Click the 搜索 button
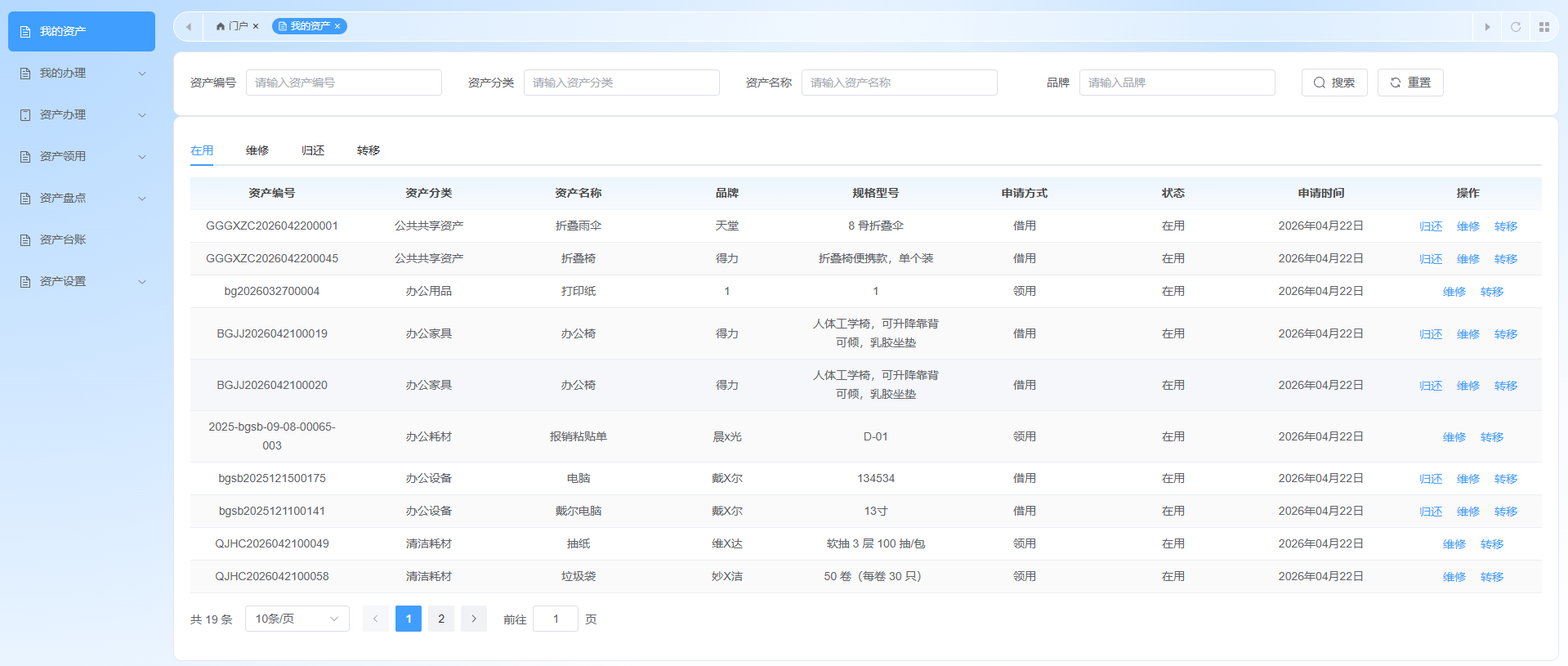Image resolution: width=1568 pixels, height=666 pixels. pyautogui.click(x=1334, y=83)
